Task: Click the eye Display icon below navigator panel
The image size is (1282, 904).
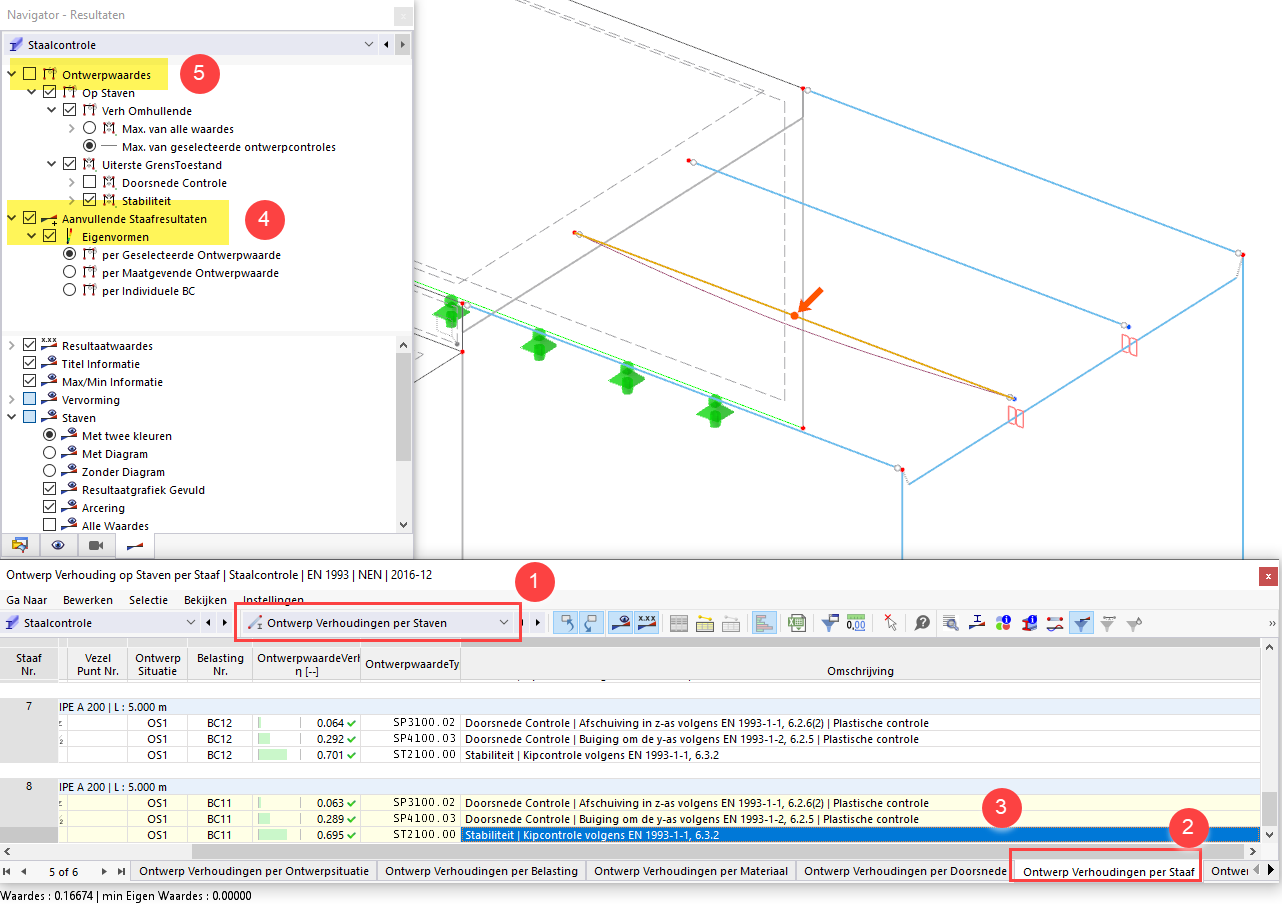Action: pos(58,545)
